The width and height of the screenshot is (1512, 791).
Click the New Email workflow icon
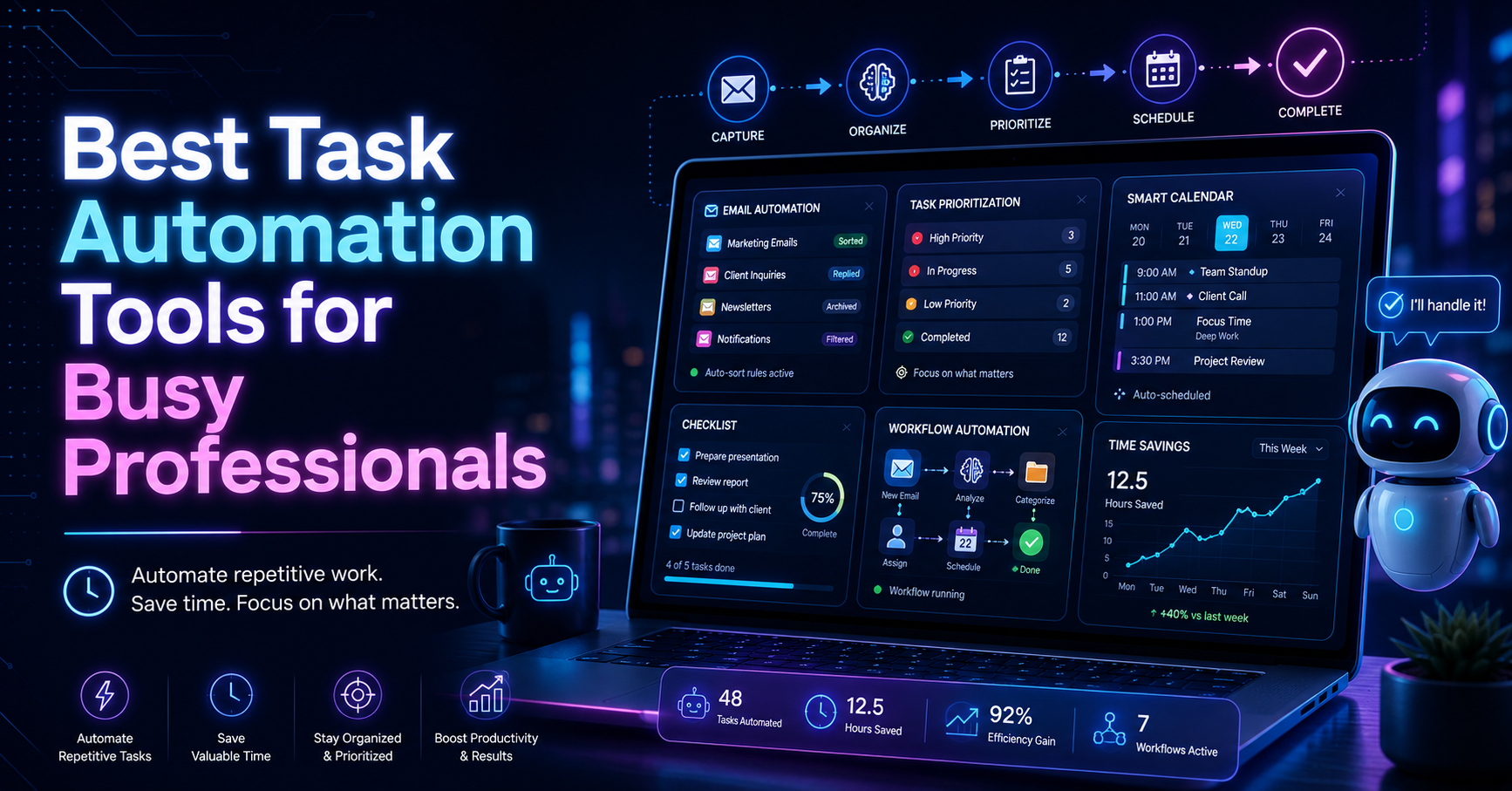click(902, 469)
